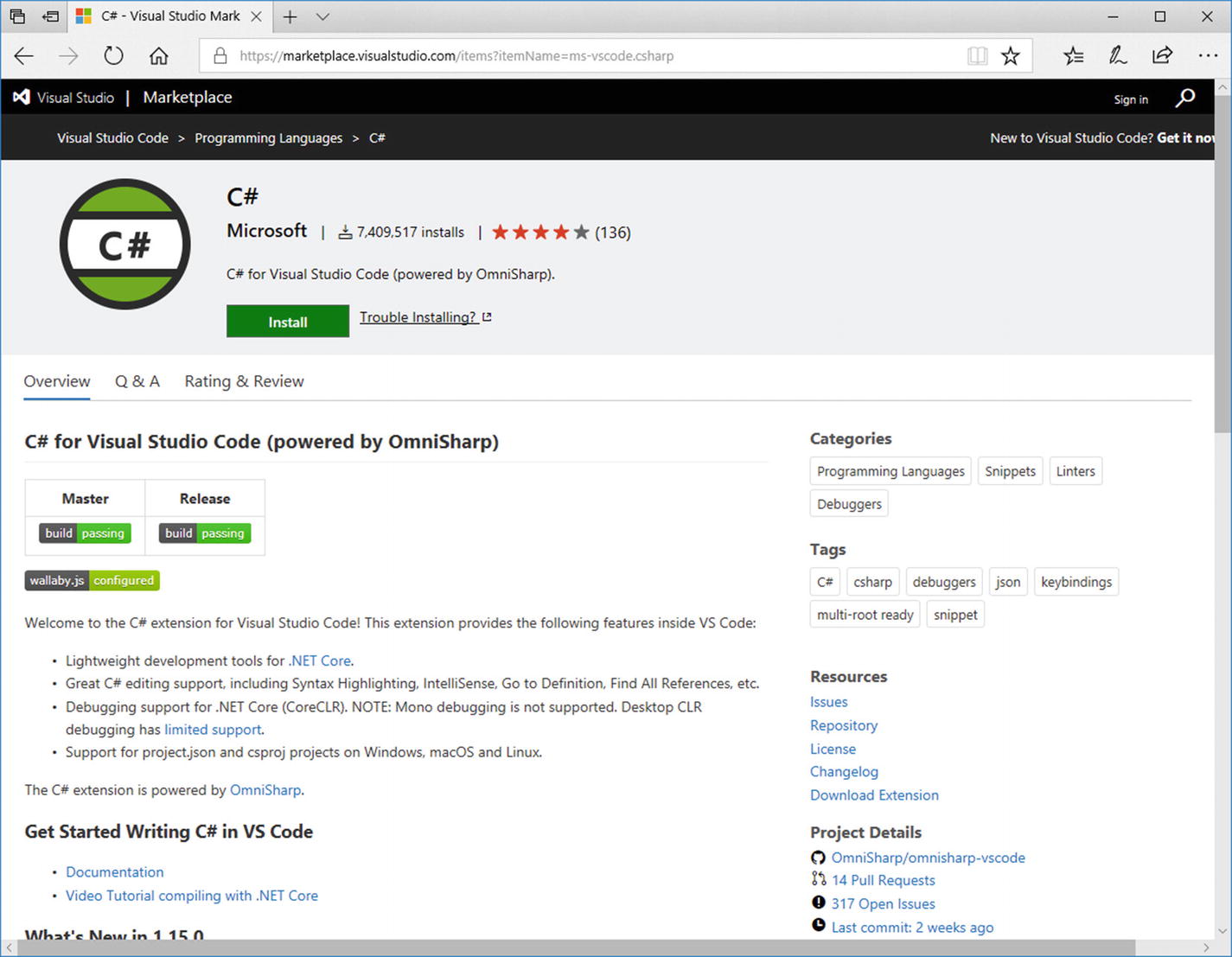
Task: Click the site lock icon in address bar
Action: (220, 56)
